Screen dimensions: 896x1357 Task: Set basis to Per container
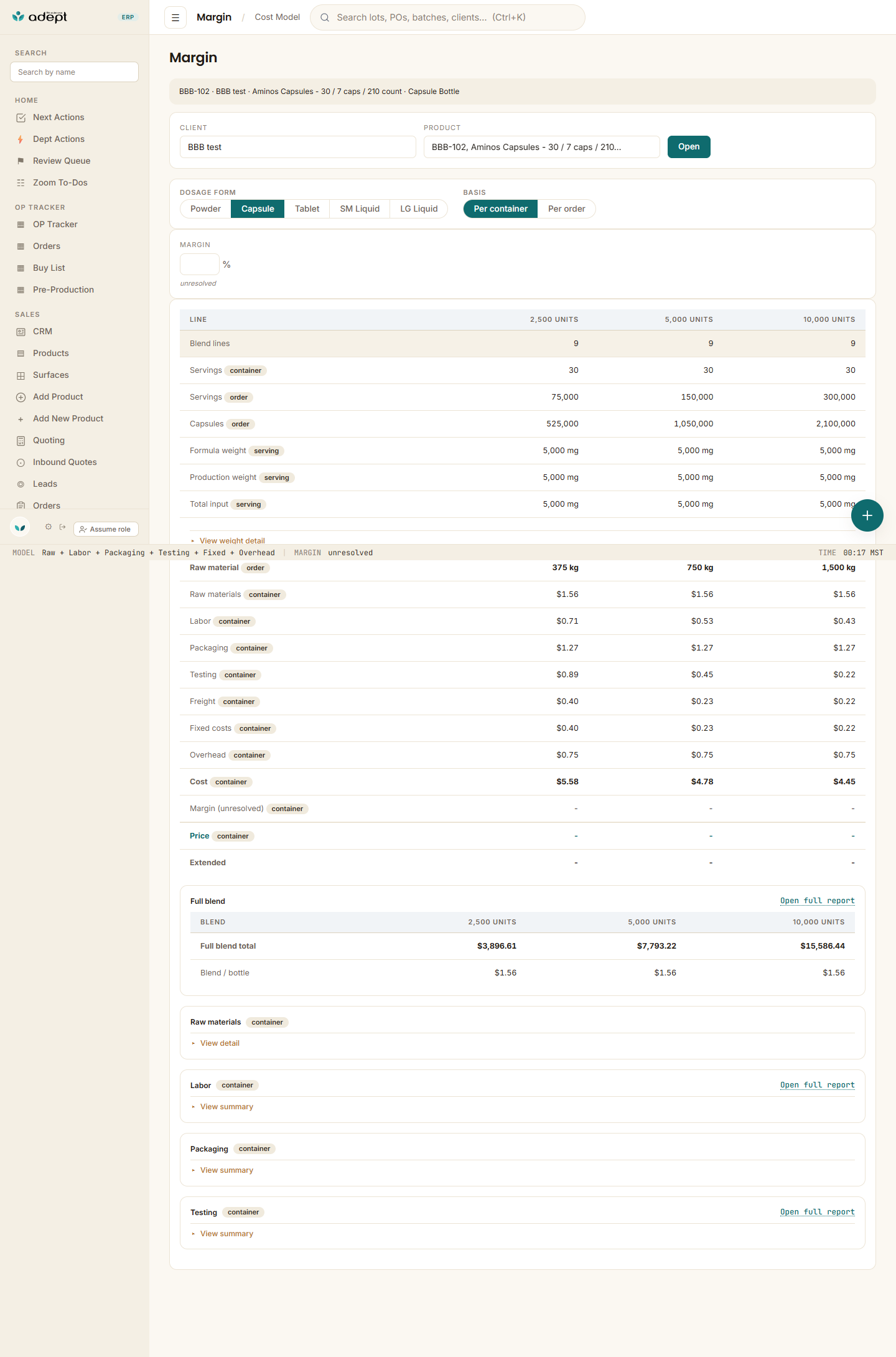tap(501, 209)
